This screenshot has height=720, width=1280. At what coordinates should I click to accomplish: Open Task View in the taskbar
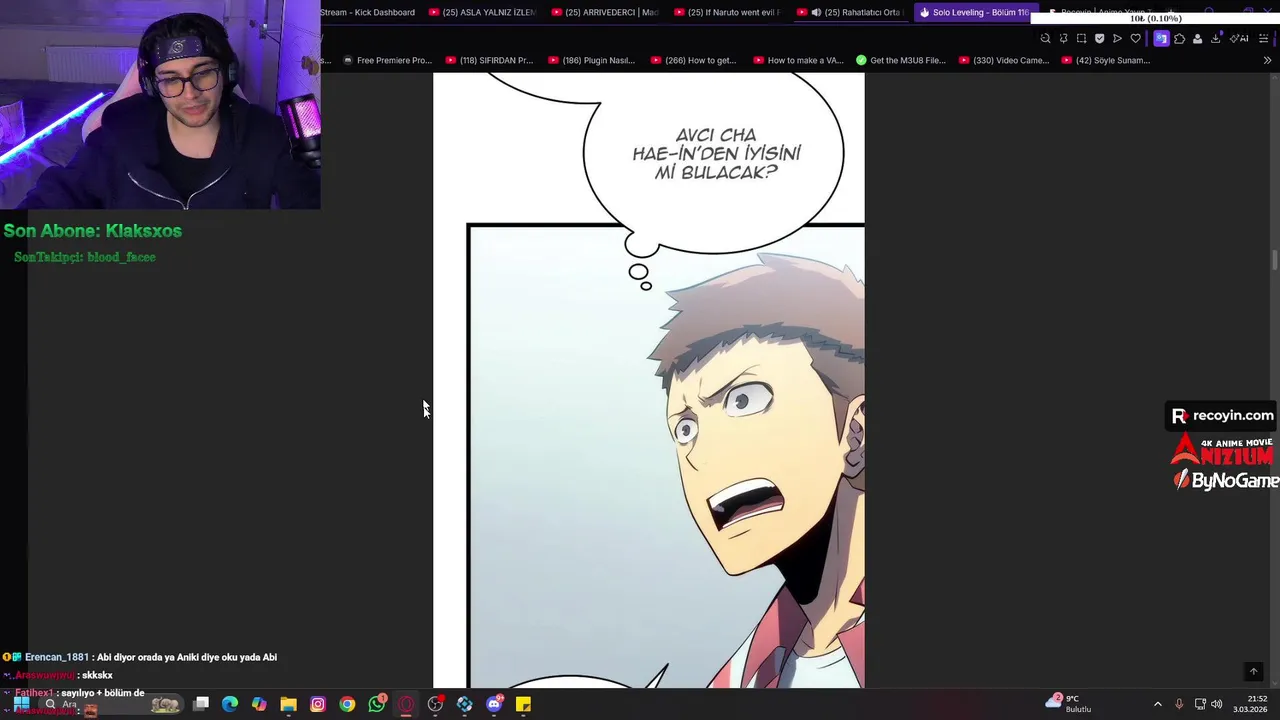(x=201, y=704)
